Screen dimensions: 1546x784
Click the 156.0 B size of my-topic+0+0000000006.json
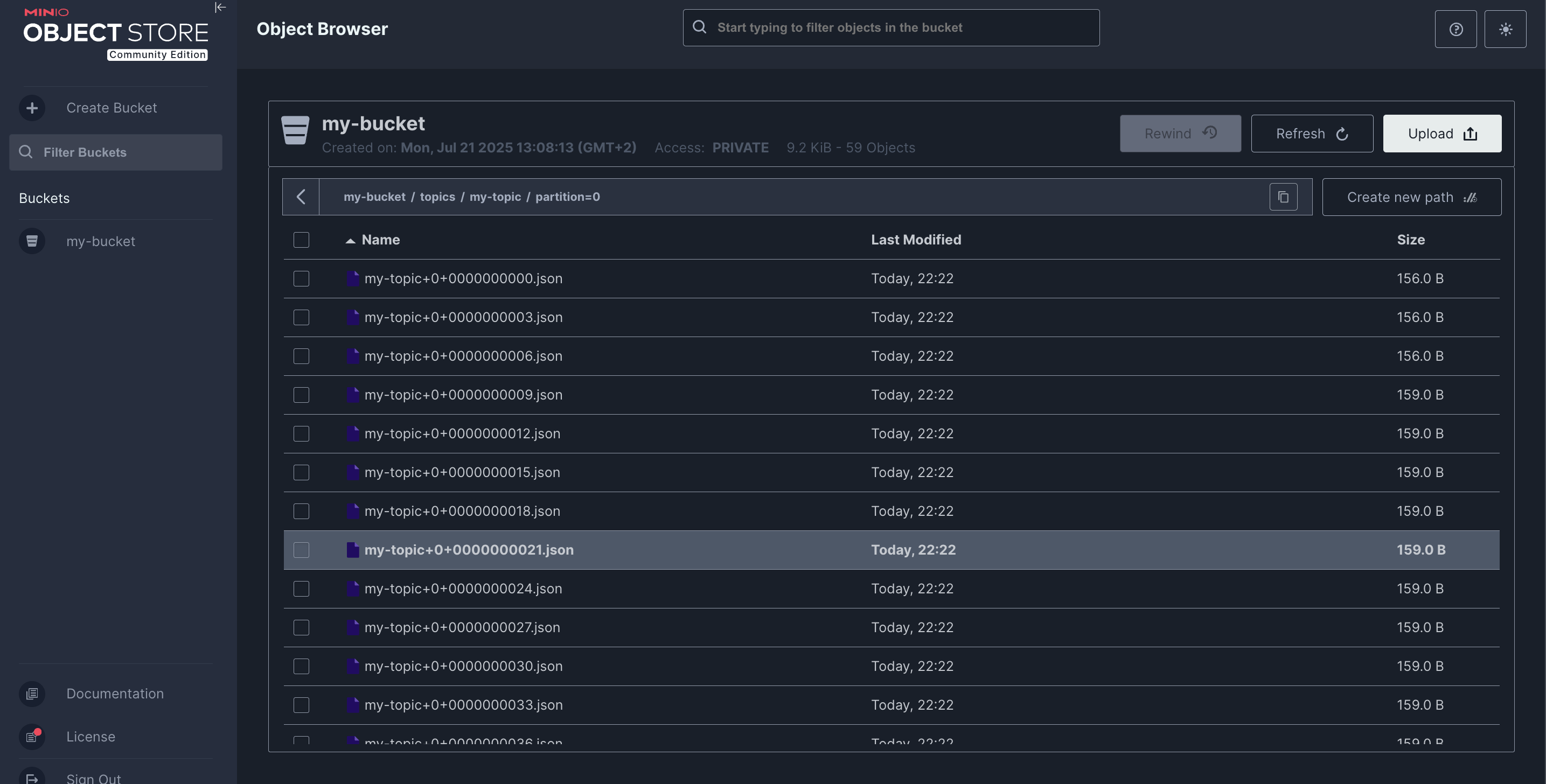pyautogui.click(x=1420, y=356)
